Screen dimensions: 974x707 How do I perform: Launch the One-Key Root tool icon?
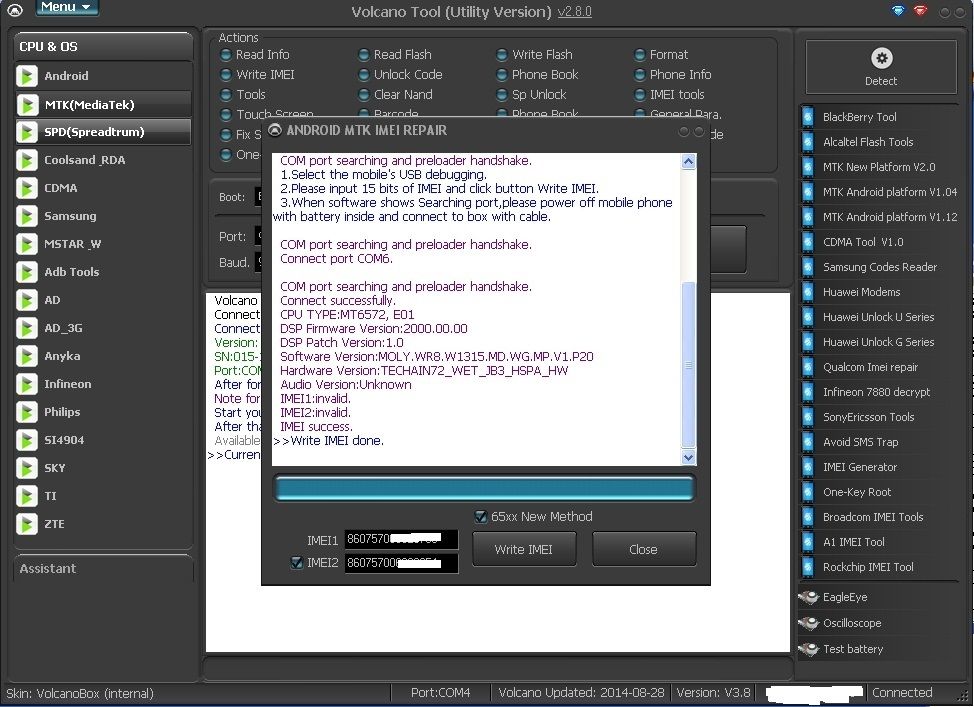[808, 492]
